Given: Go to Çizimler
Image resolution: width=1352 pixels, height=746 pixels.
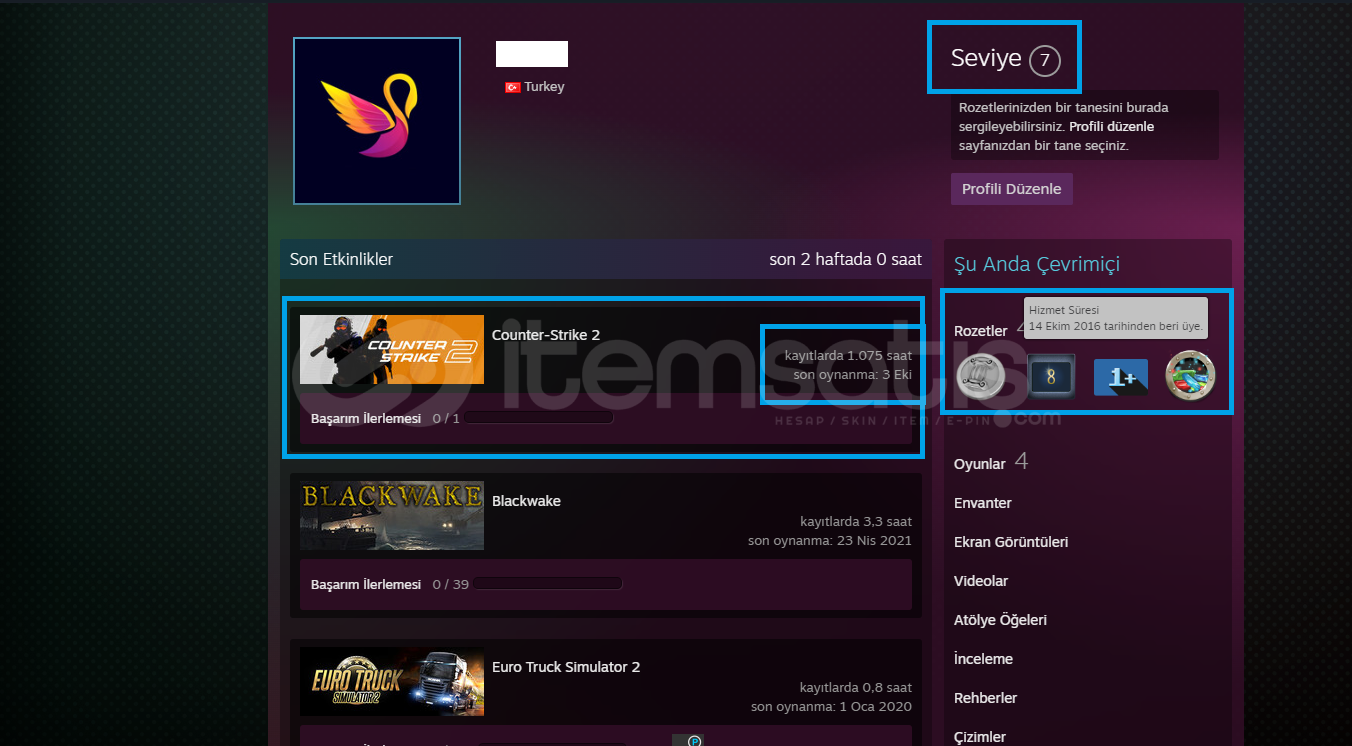Looking at the screenshot, I should point(980,737).
